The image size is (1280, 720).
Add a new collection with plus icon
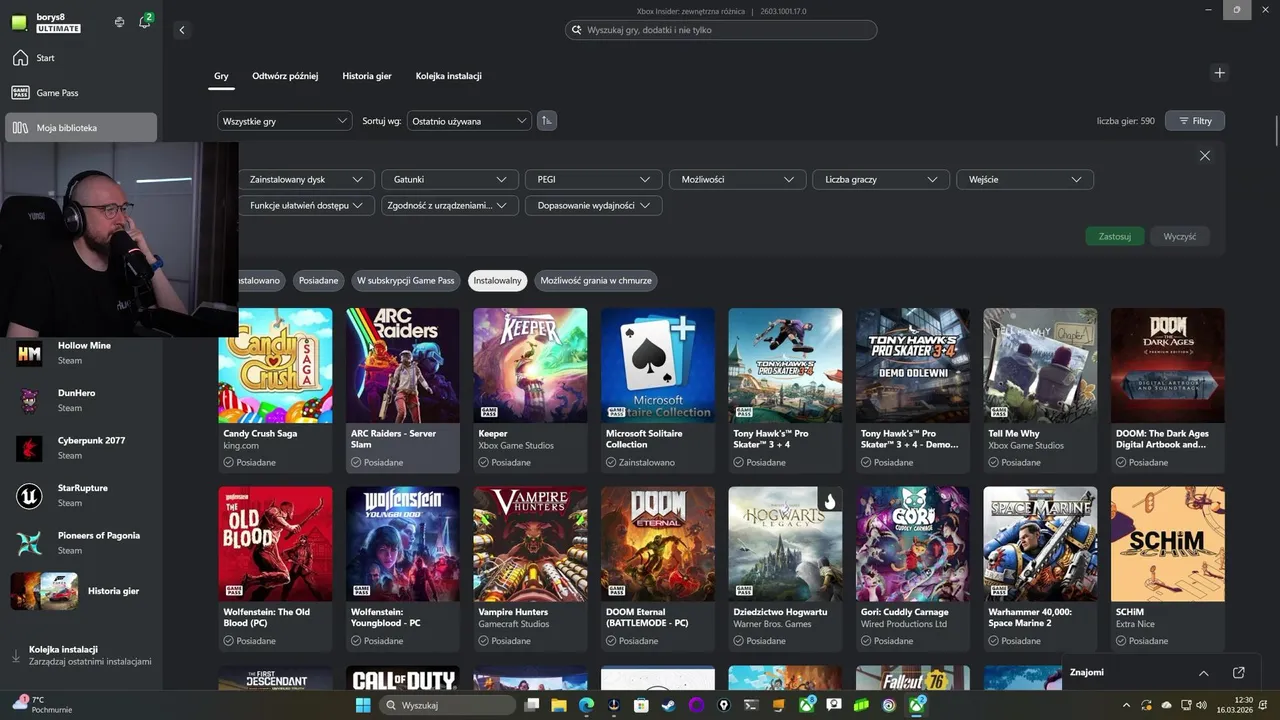point(1219,73)
